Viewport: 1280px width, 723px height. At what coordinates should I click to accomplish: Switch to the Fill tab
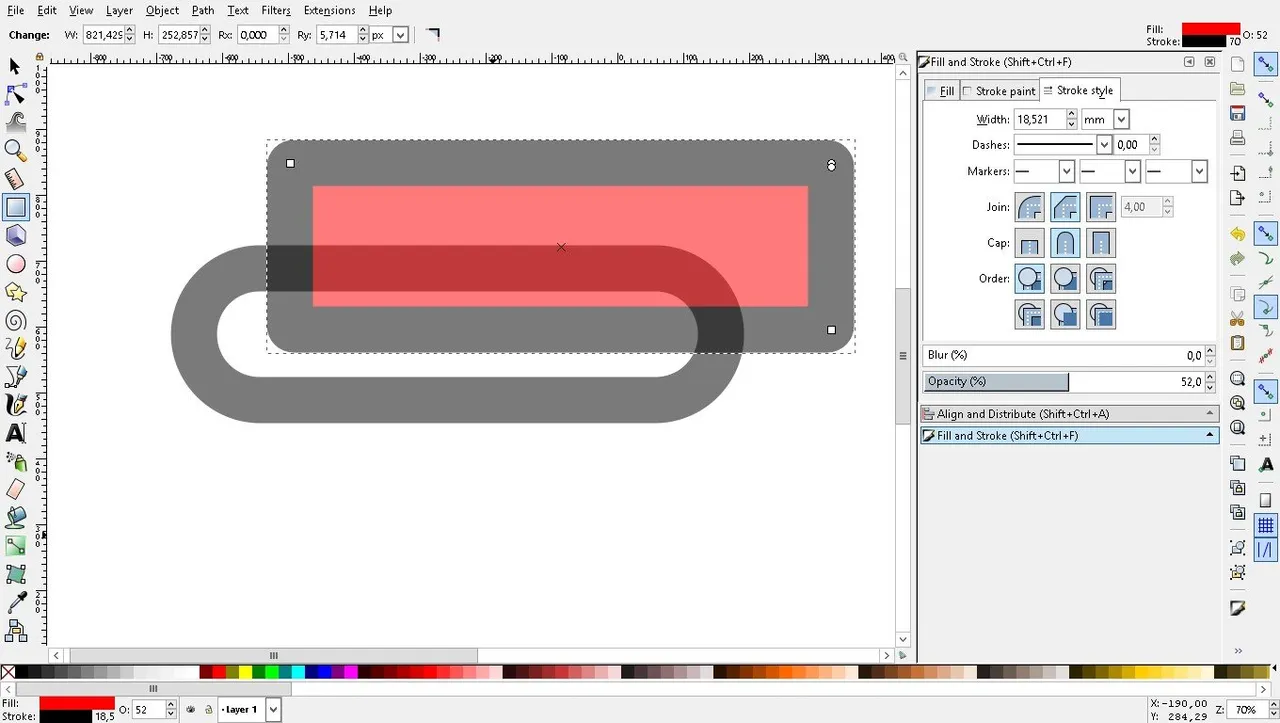pos(941,91)
